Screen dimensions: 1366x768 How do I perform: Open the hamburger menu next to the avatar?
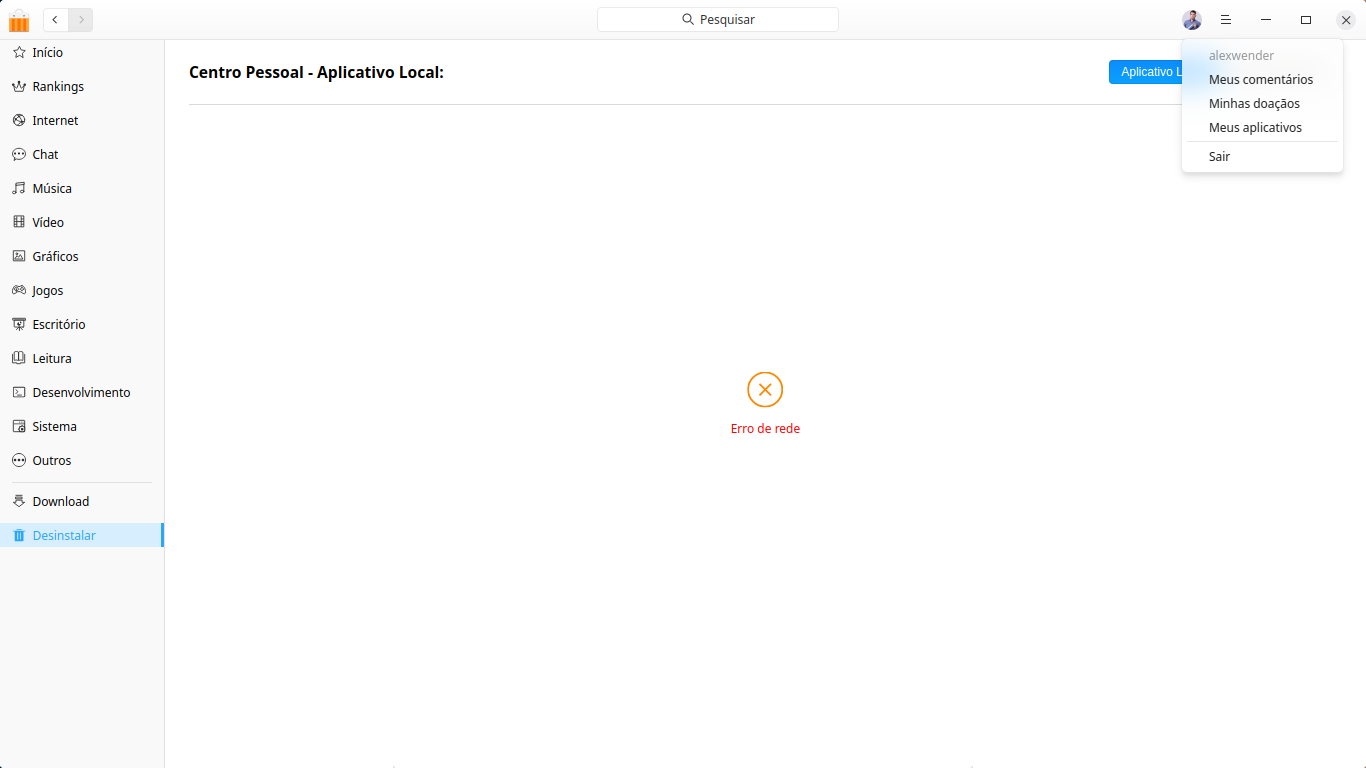[x=1226, y=20]
